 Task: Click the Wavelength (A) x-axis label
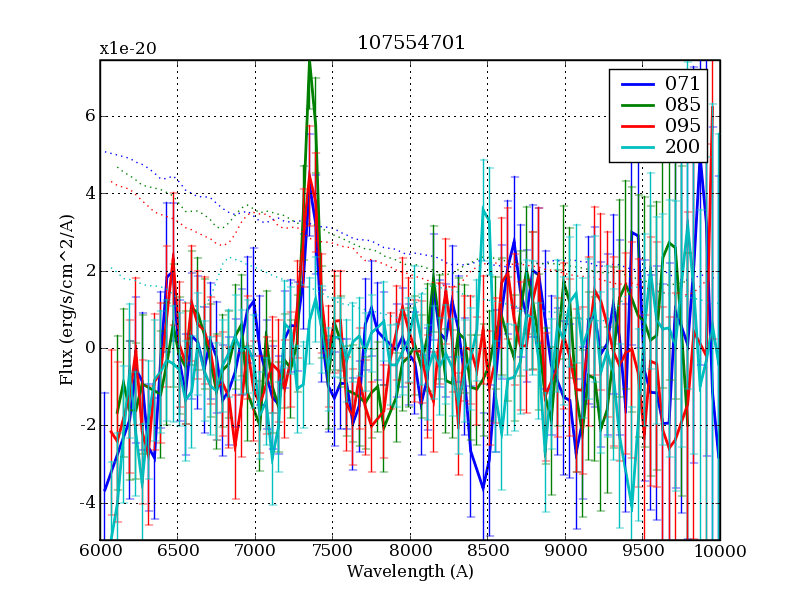click(x=410, y=572)
